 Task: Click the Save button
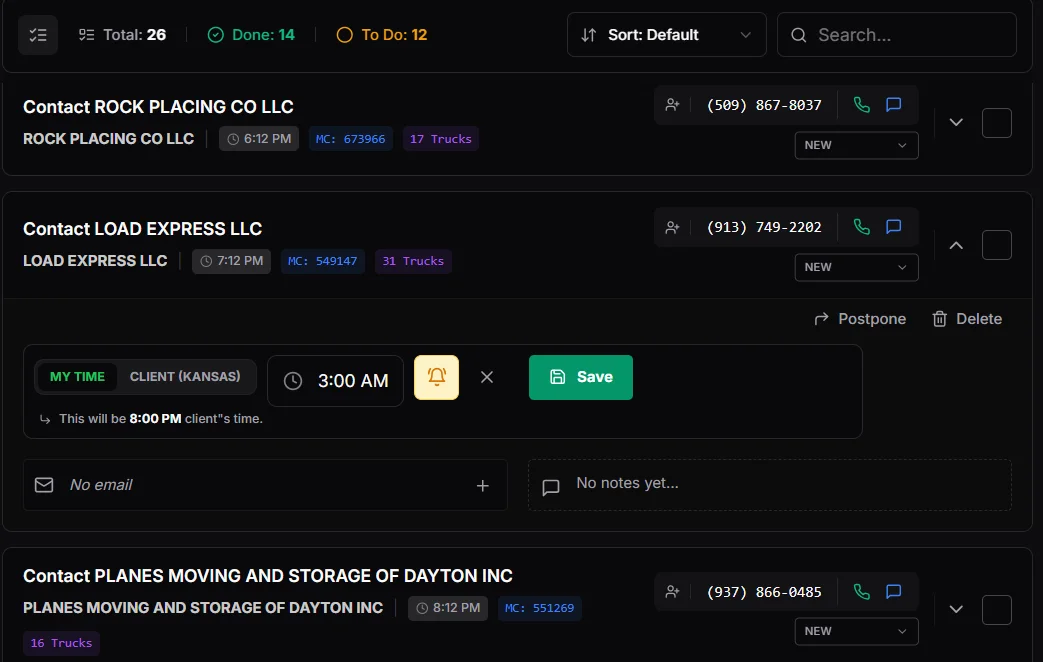581,377
